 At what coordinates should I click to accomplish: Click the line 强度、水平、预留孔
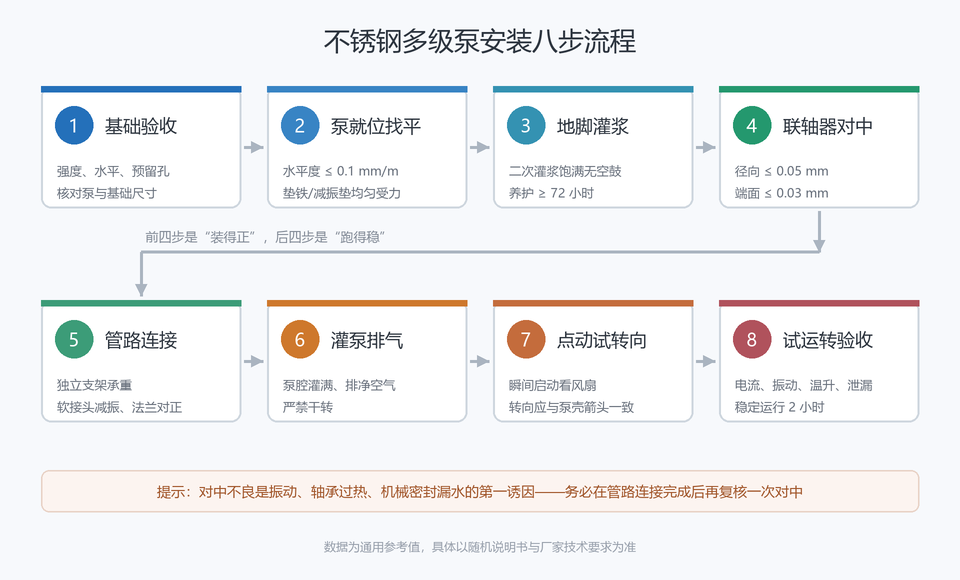[113, 171]
